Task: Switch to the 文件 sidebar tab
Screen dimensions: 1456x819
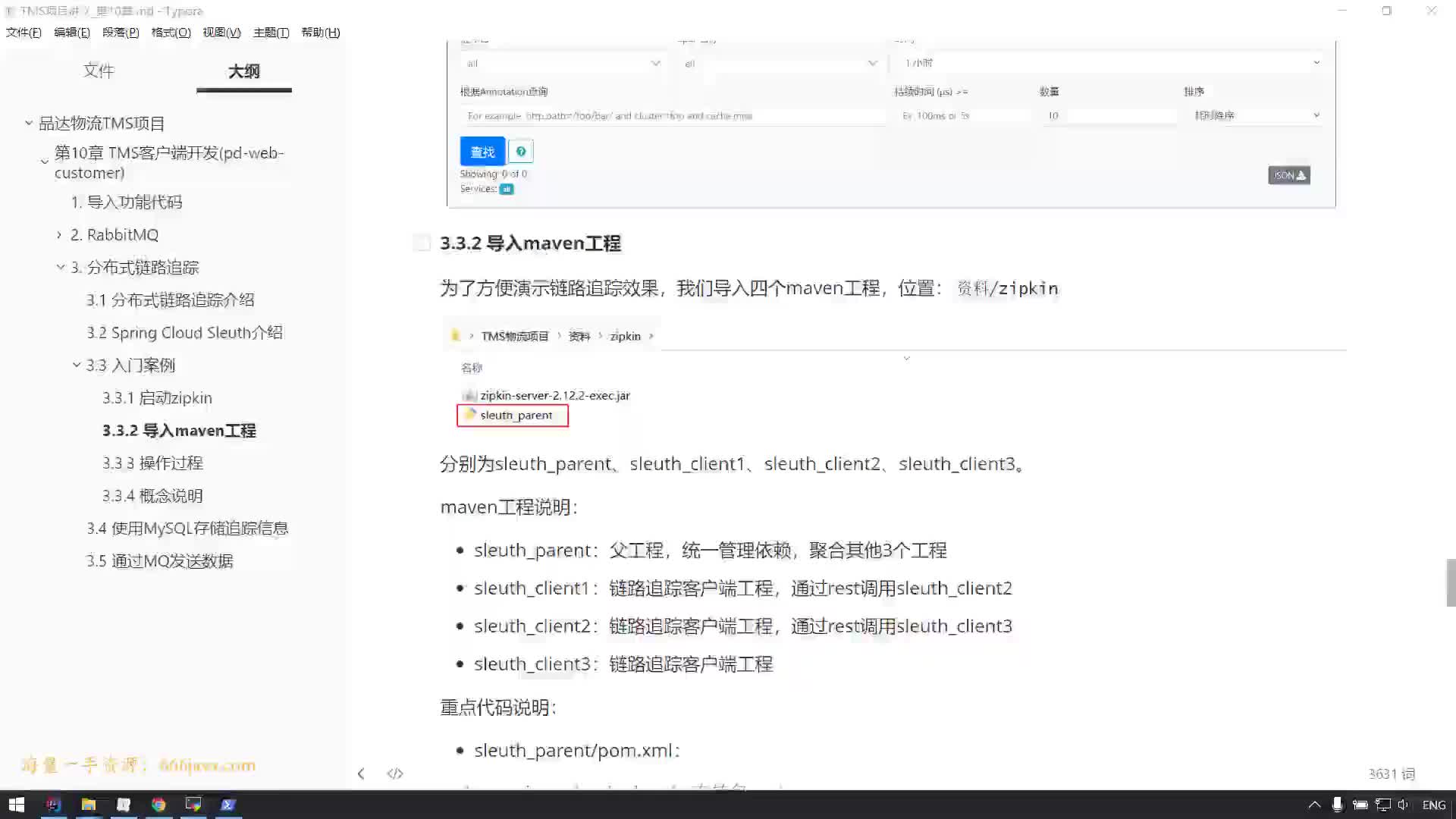Action: (x=99, y=71)
